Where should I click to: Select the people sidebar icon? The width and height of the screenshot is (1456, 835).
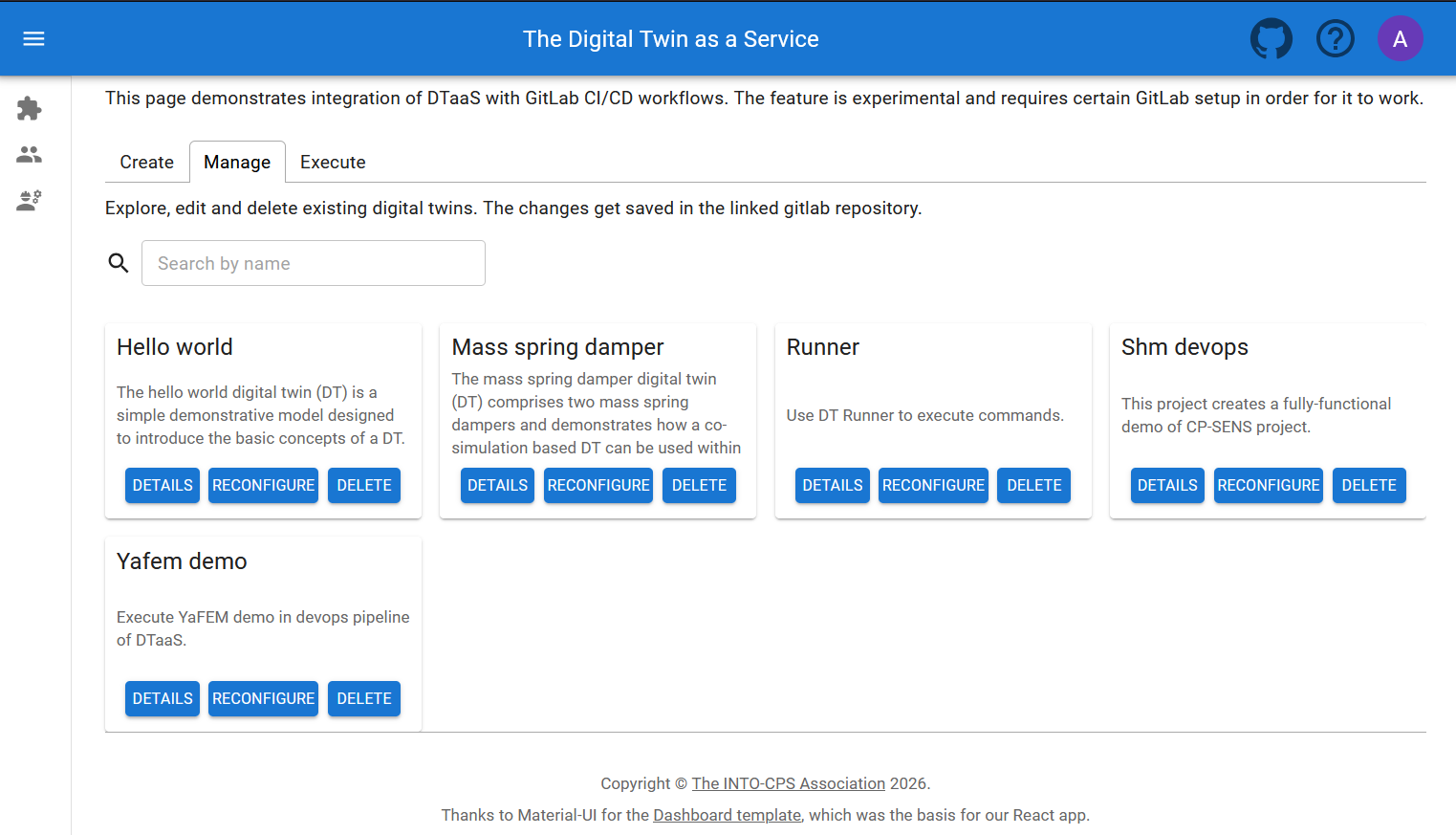[x=29, y=154]
